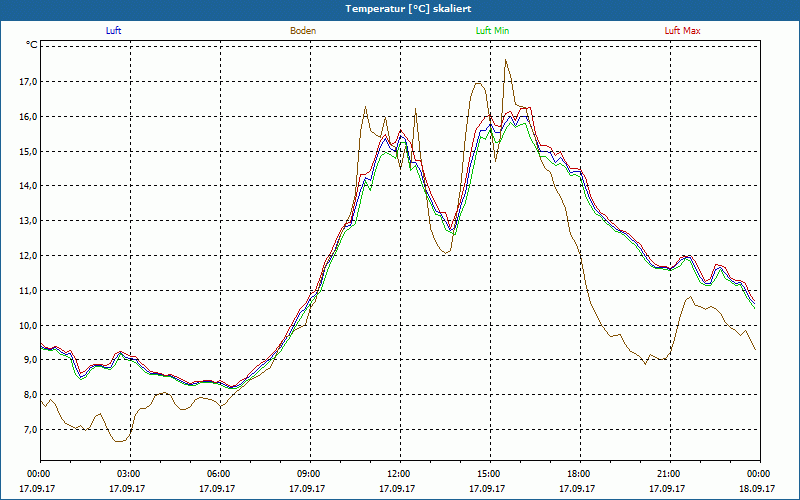Select the 11,0 y-axis value
The height and width of the screenshot is (500, 800).
click(x=29, y=291)
